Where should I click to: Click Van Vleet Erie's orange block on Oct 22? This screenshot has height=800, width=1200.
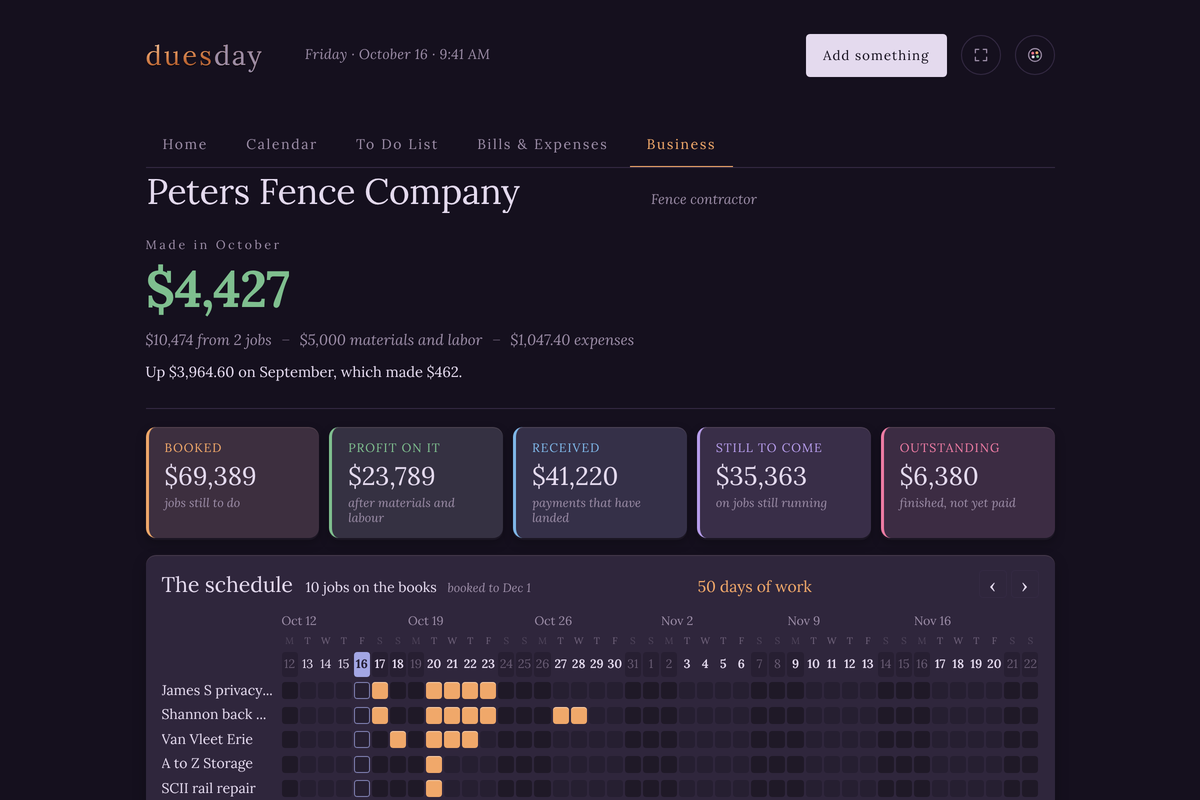[x=470, y=739]
